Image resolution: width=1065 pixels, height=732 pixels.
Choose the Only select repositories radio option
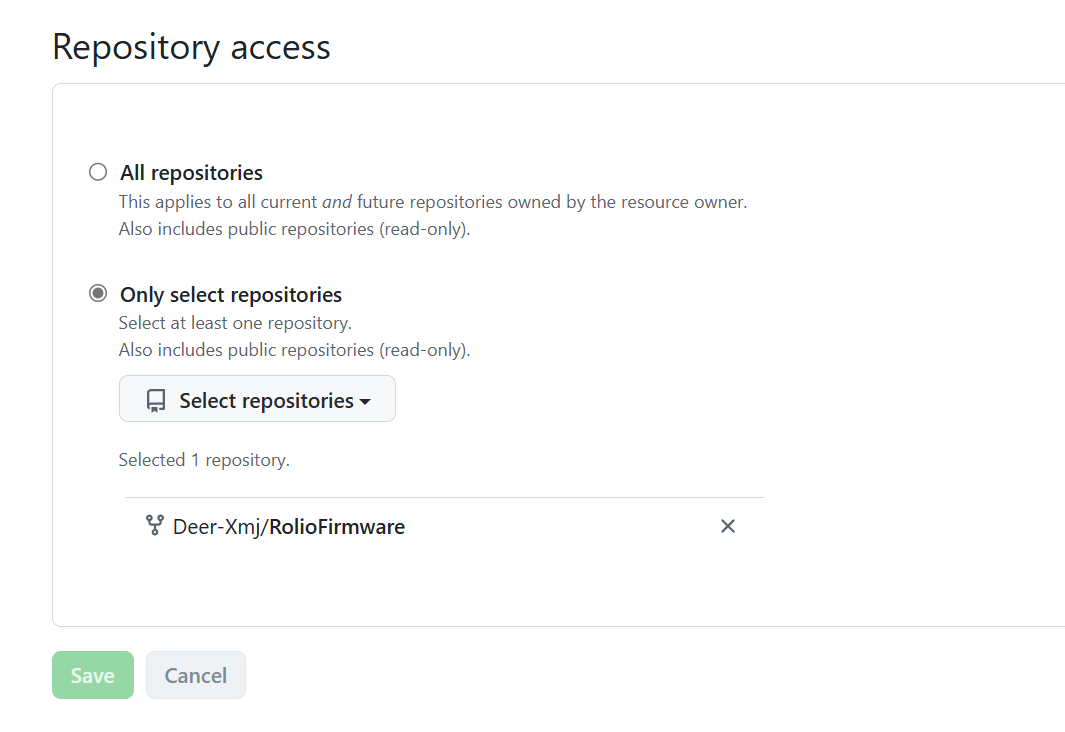(x=98, y=293)
